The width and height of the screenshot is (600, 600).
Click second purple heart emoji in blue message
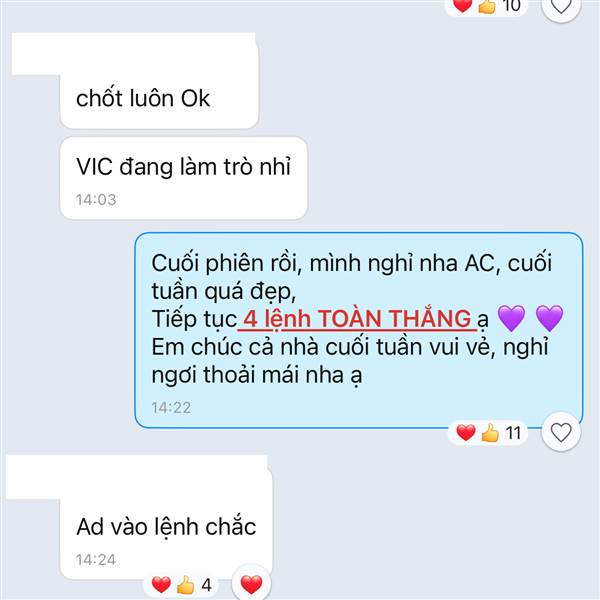pyautogui.click(x=549, y=318)
